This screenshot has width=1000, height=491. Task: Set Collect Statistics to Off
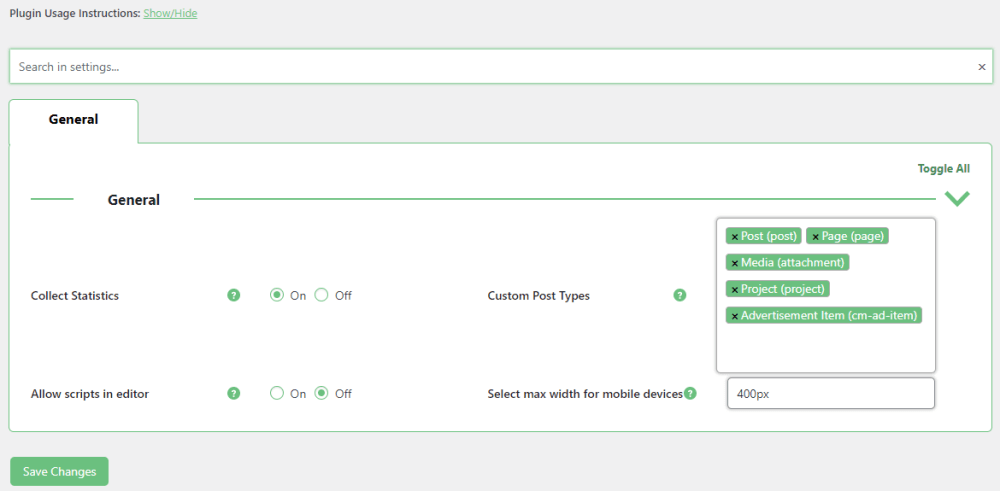[x=322, y=296]
